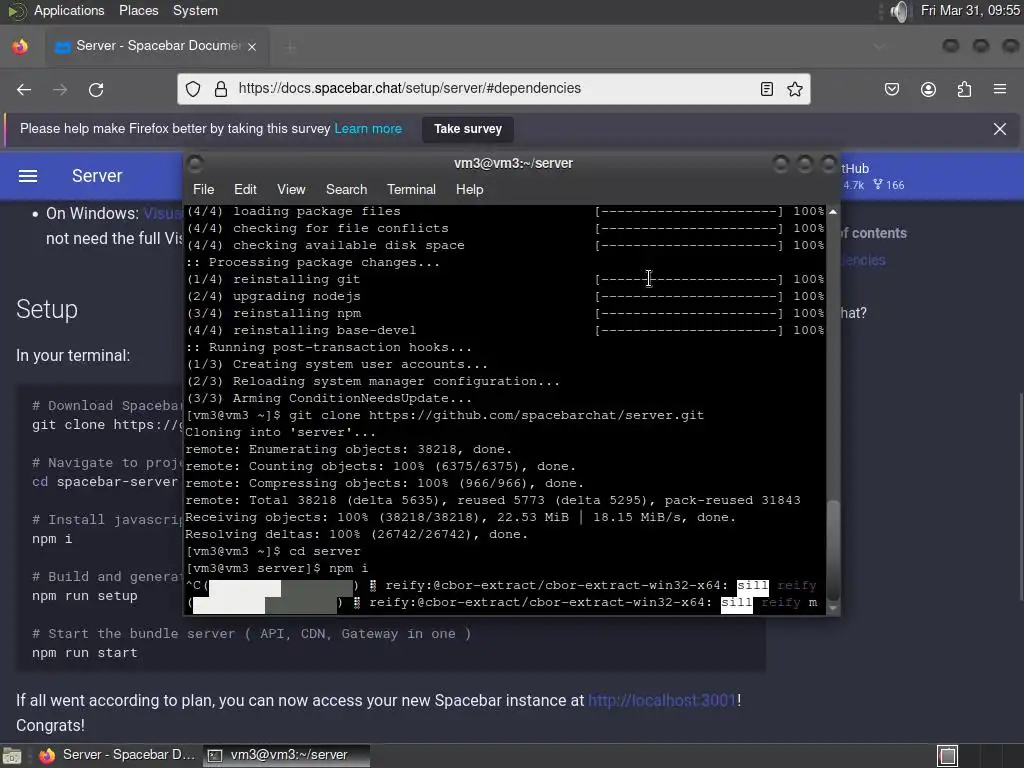Click the 'npm run start' code line

(x=85, y=652)
